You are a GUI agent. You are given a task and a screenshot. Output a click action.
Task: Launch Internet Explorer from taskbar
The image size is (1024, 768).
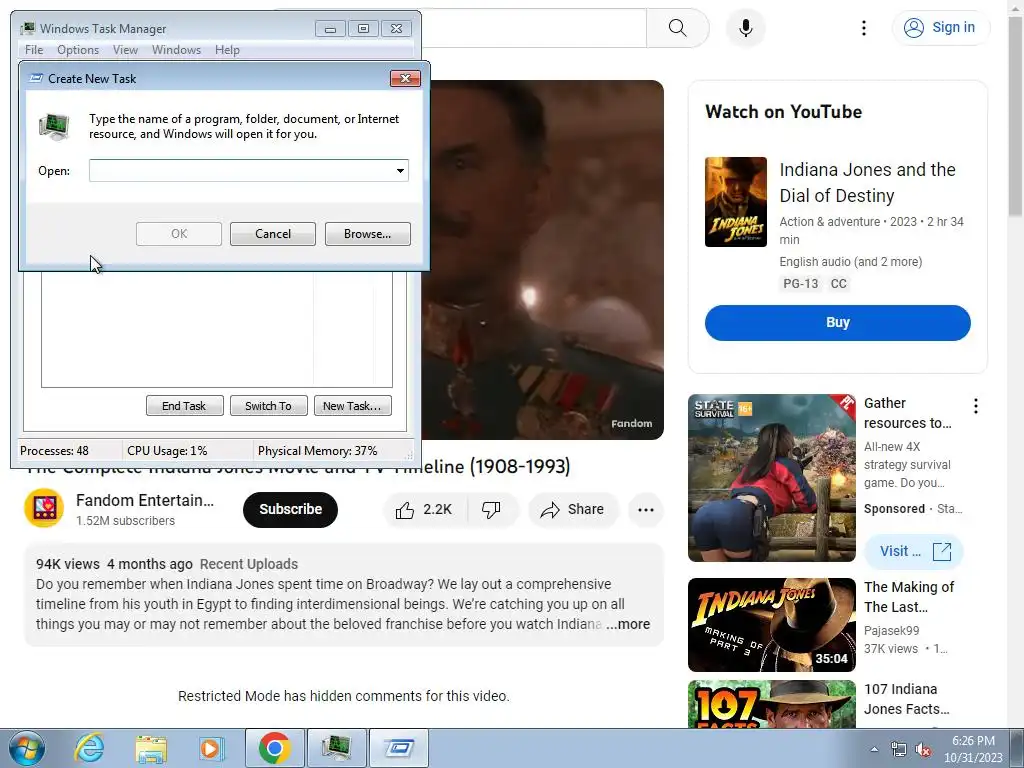89,748
